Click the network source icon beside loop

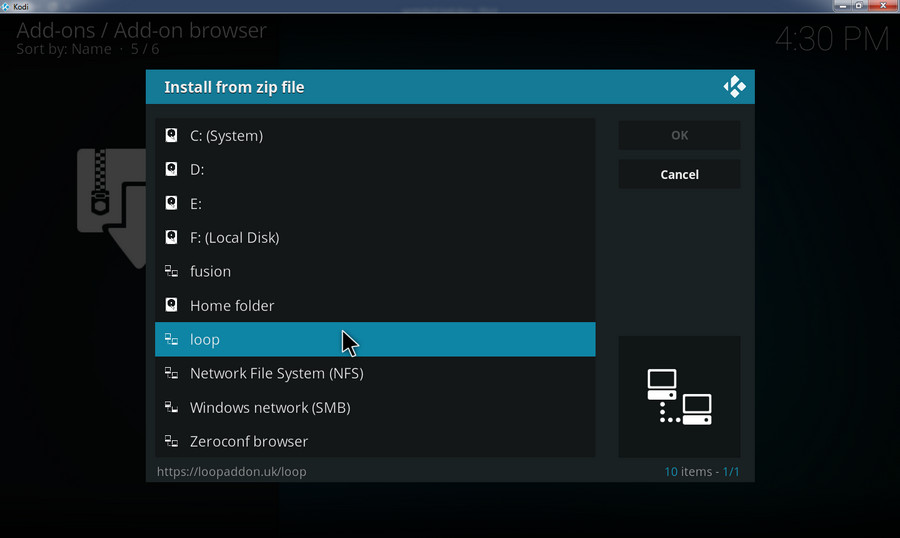click(171, 339)
